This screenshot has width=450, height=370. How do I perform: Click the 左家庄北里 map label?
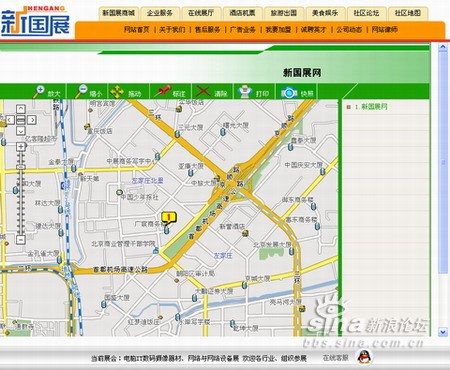tap(147, 181)
